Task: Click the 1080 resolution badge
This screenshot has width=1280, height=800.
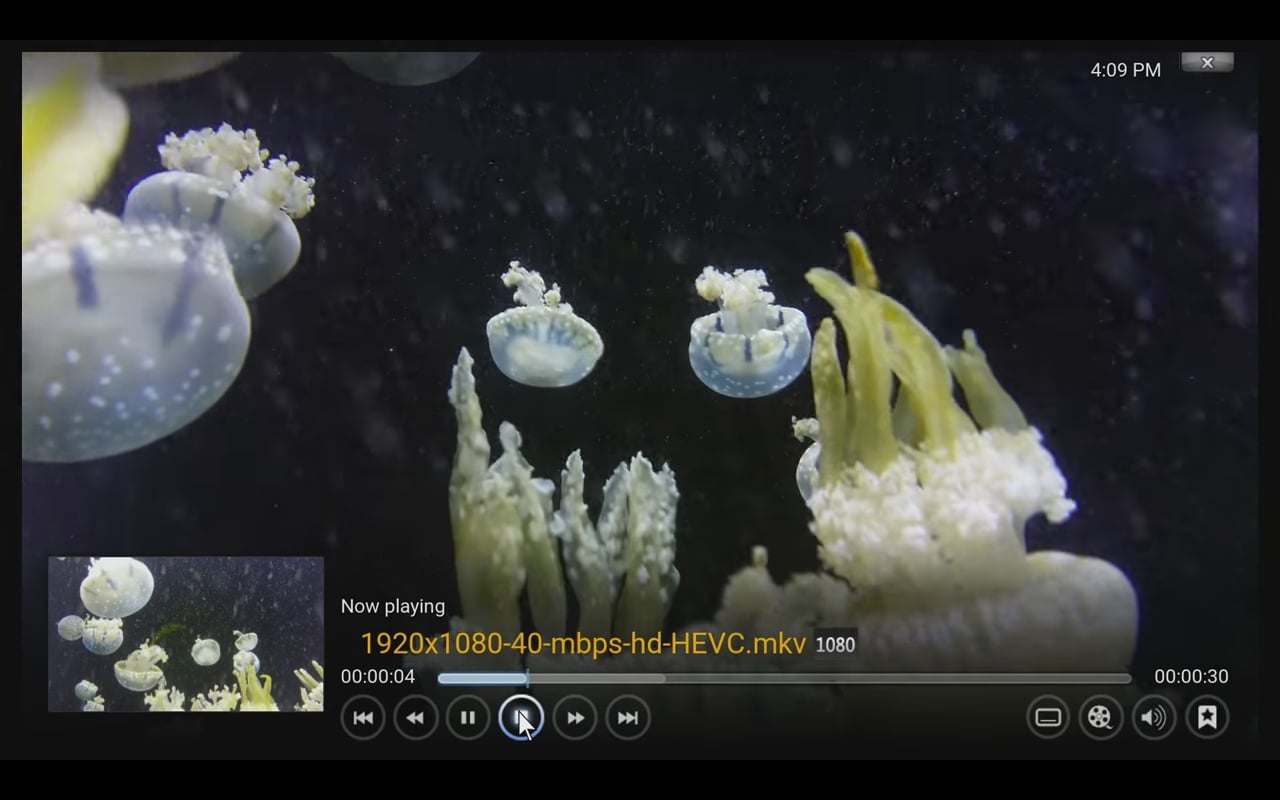Action: pyautogui.click(x=835, y=645)
